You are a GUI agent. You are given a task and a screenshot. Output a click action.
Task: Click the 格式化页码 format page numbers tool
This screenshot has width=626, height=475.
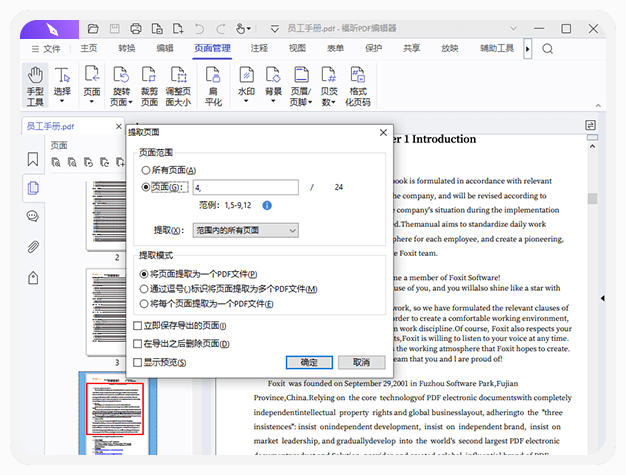pyautogui.click(x=358, y=86)
